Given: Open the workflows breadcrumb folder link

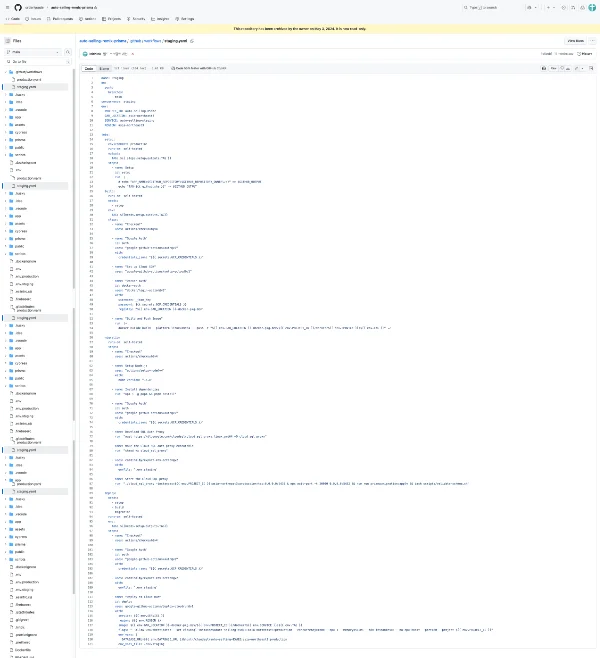Looking at the screenshot, I should pos(150,41).
